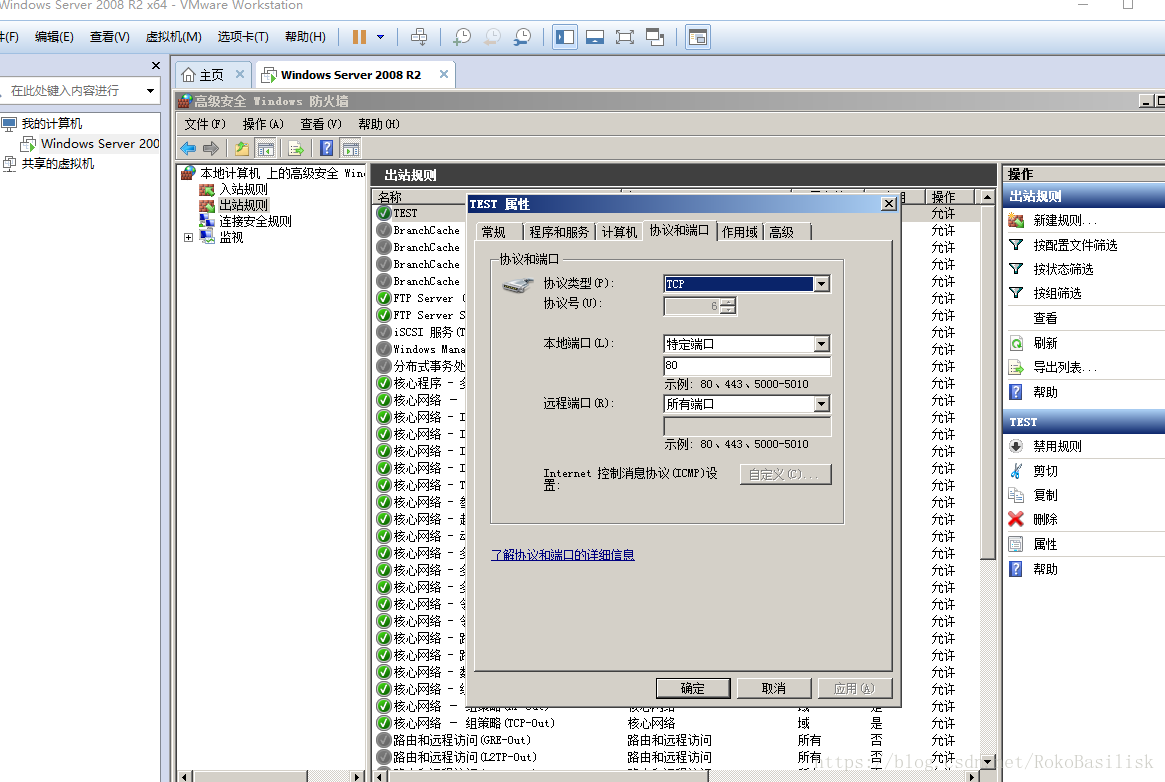1165x782 pixels.
Task: Open 操作(A) menu in firewall window
Action: pos(263,124)
